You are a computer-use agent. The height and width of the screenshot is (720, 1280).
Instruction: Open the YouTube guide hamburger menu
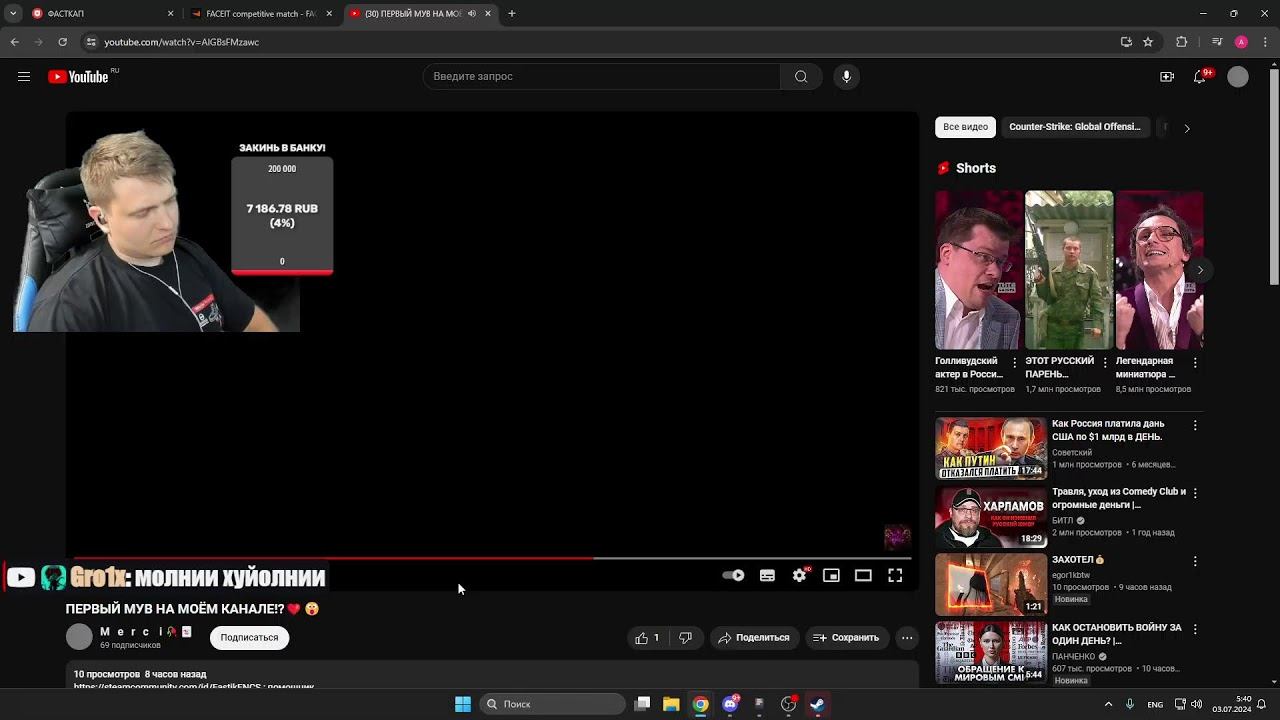[24, 77]
